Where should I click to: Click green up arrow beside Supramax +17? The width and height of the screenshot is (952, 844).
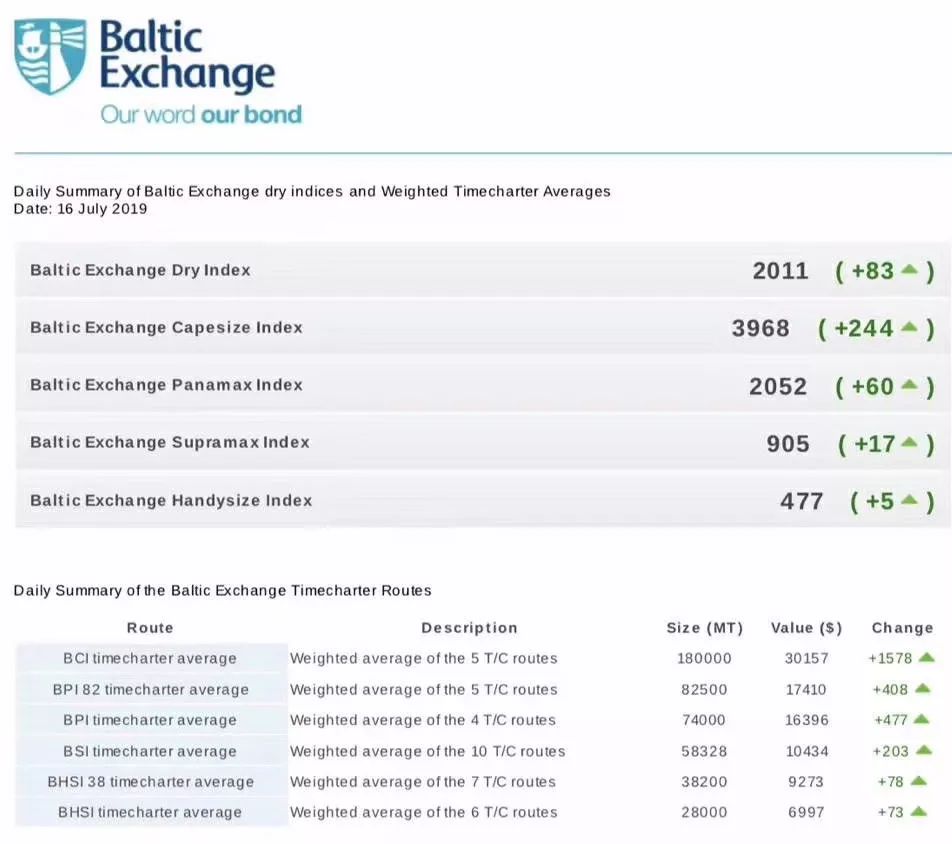pos(909,442)
